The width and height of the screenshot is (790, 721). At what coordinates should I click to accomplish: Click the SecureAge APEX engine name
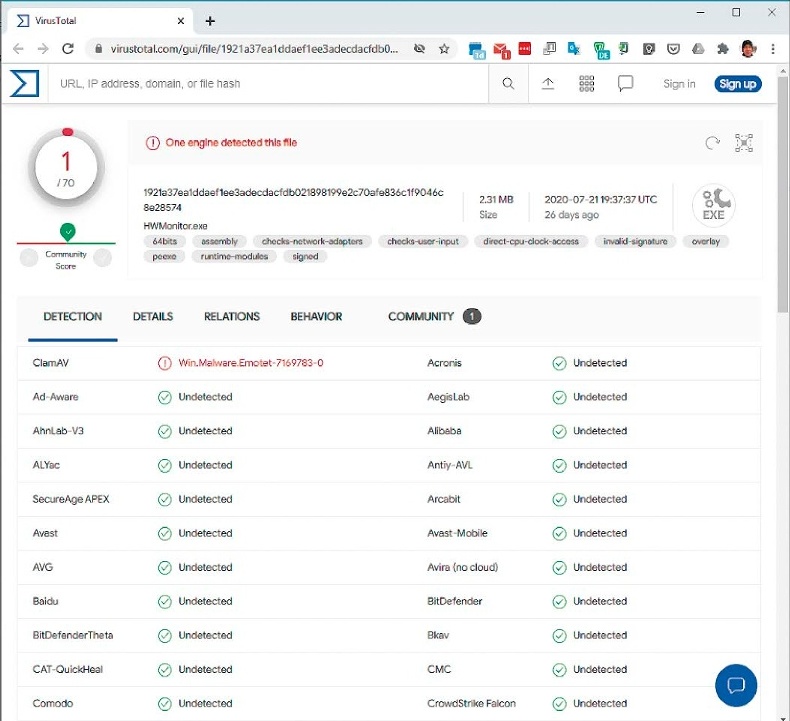pos(71,499)
